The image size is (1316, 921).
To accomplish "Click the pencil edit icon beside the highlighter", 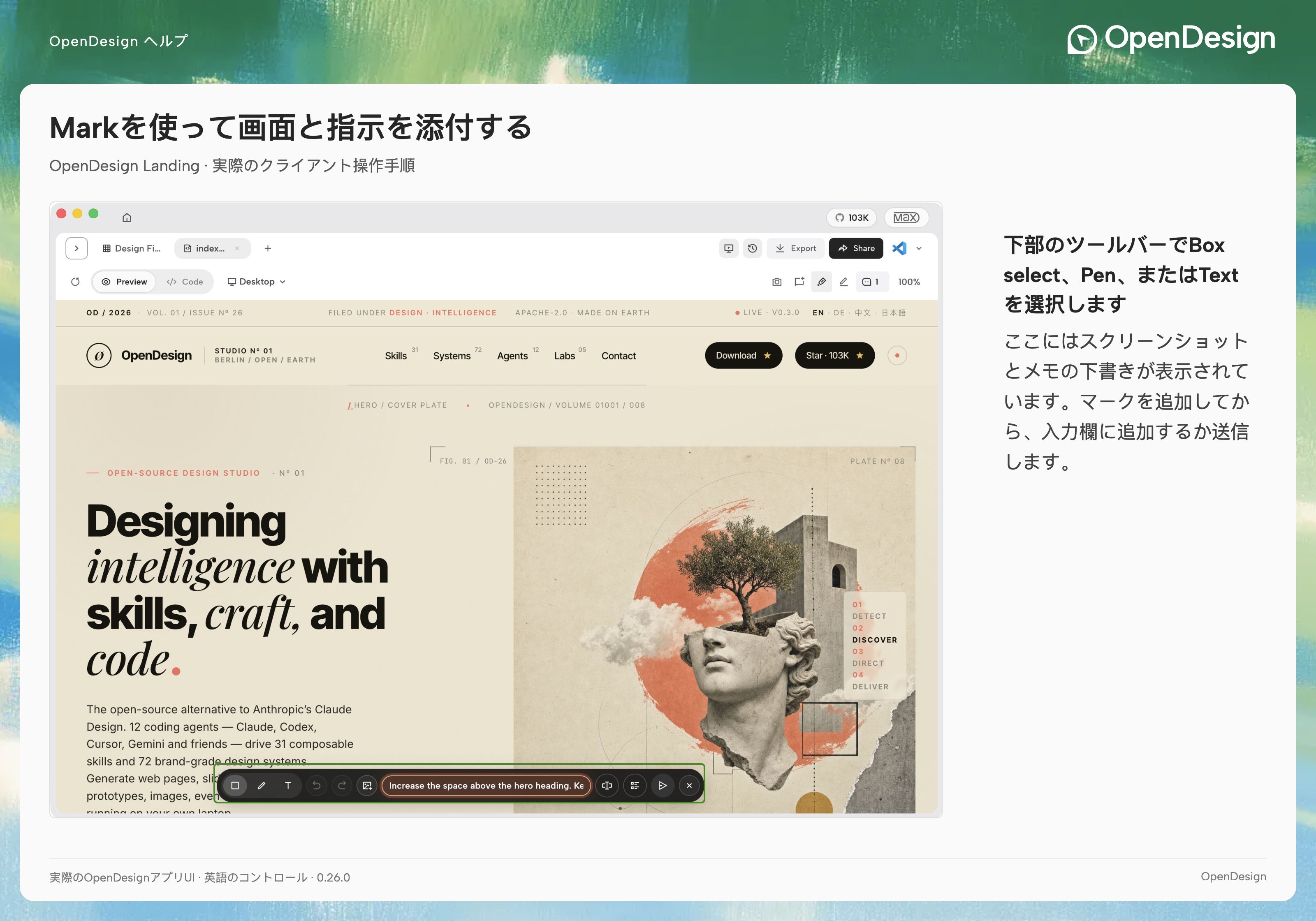I will 844,281.
